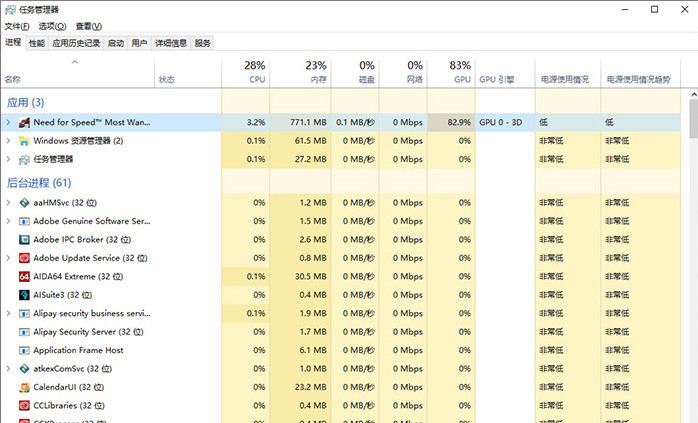Open the 详细信息 tab
Image resolution: width=698 pixels, height=423 pixels.
pos(170,44)
